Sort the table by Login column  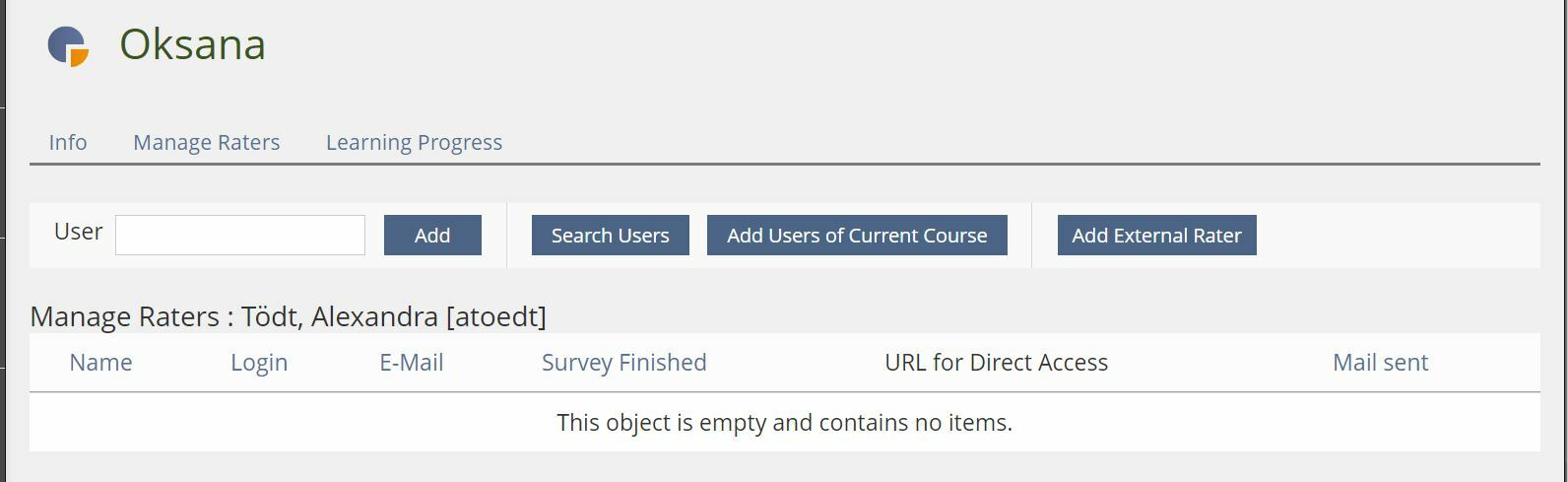(259, 363)
